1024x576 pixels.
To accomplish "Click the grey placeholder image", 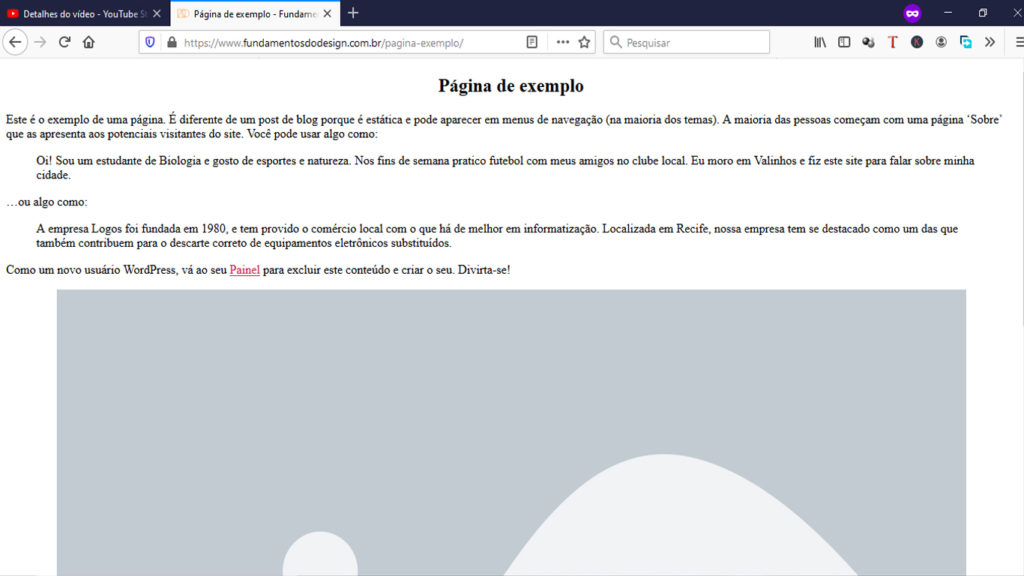I will pyautogui.click(x=511, y=432).
